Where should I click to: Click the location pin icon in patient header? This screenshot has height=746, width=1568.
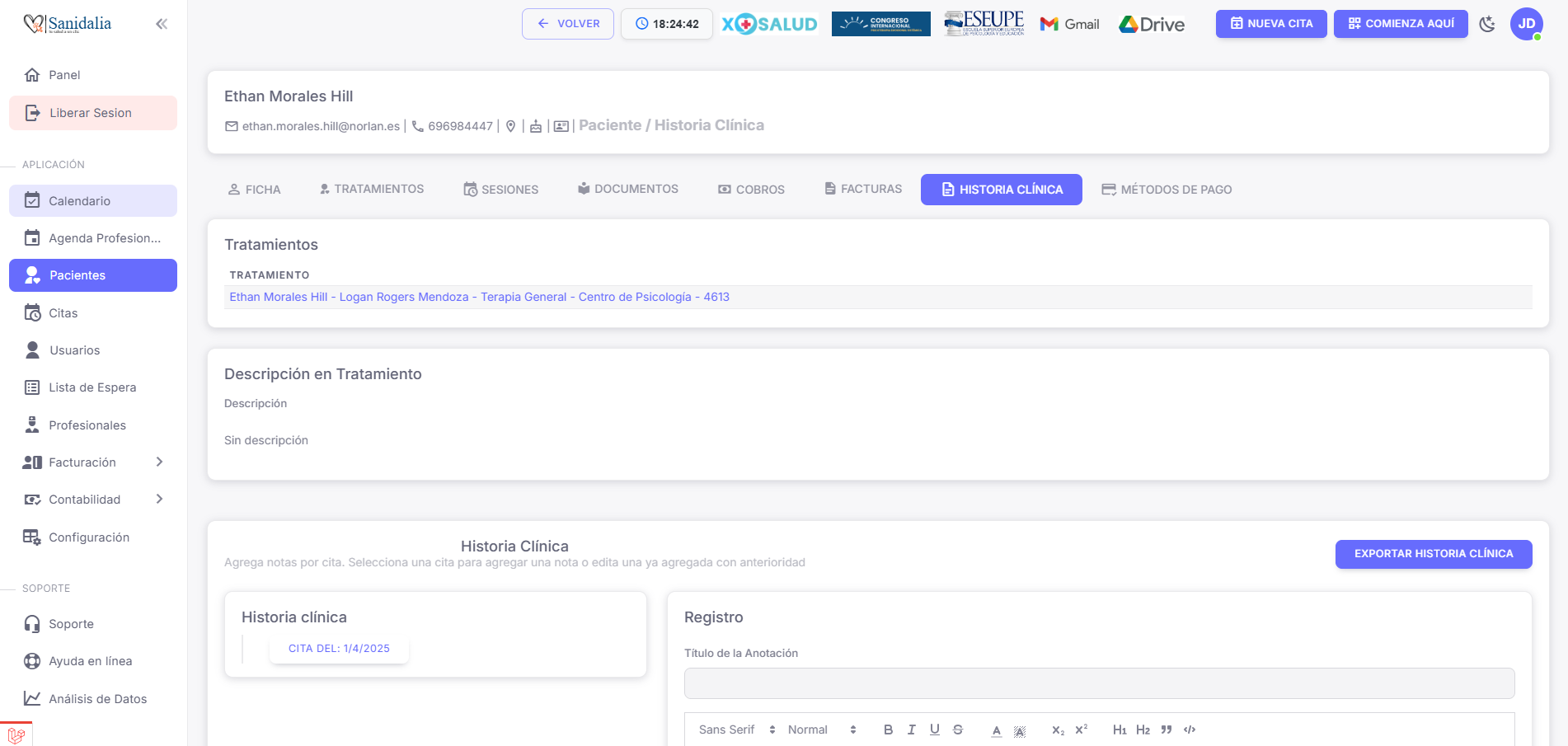(511, 126)
